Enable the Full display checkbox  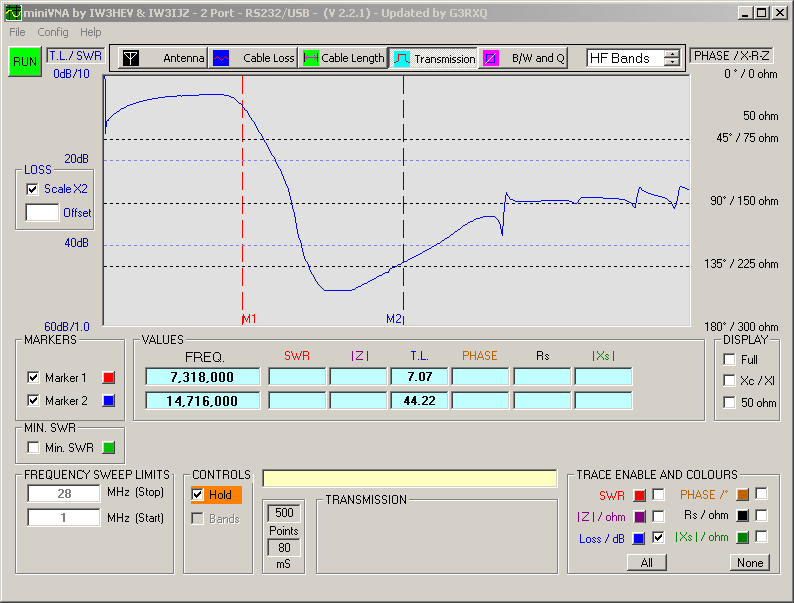tap(729, 359)
